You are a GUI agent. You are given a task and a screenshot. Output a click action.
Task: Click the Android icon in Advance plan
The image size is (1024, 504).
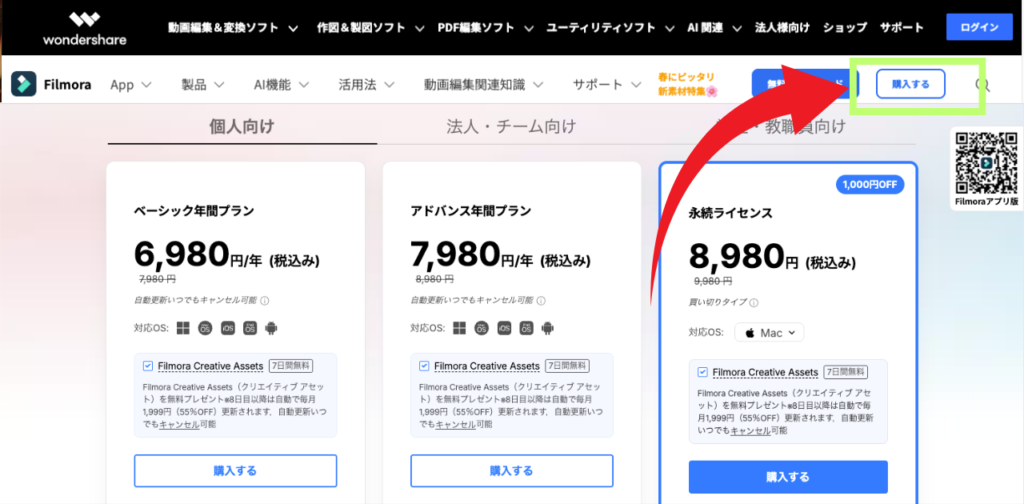[x=547, y=328]
